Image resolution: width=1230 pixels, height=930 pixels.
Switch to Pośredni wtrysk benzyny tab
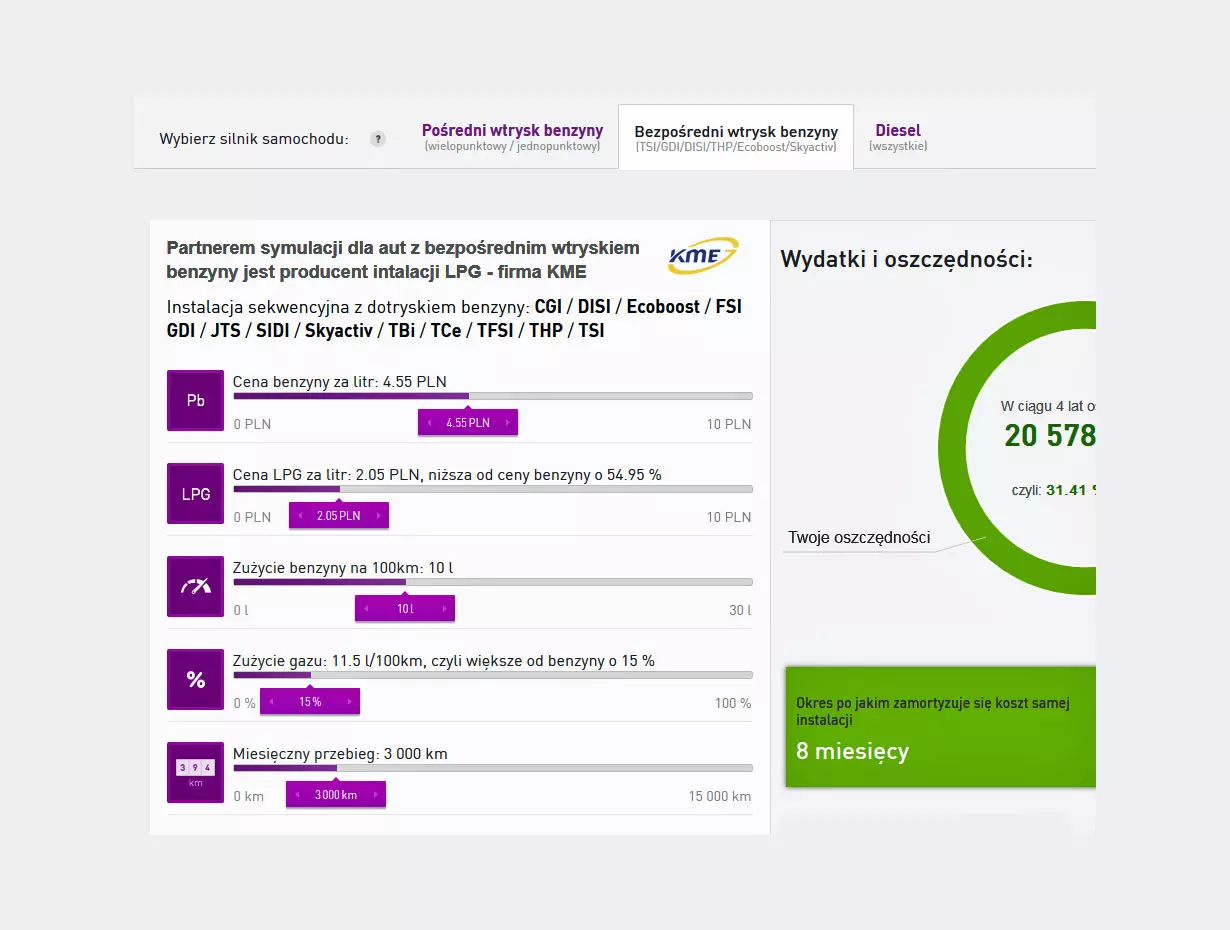click(x=512, y=137)
